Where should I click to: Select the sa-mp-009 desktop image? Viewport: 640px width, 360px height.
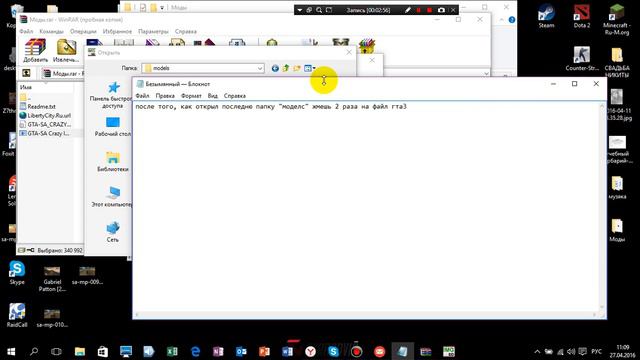[87, 275]
